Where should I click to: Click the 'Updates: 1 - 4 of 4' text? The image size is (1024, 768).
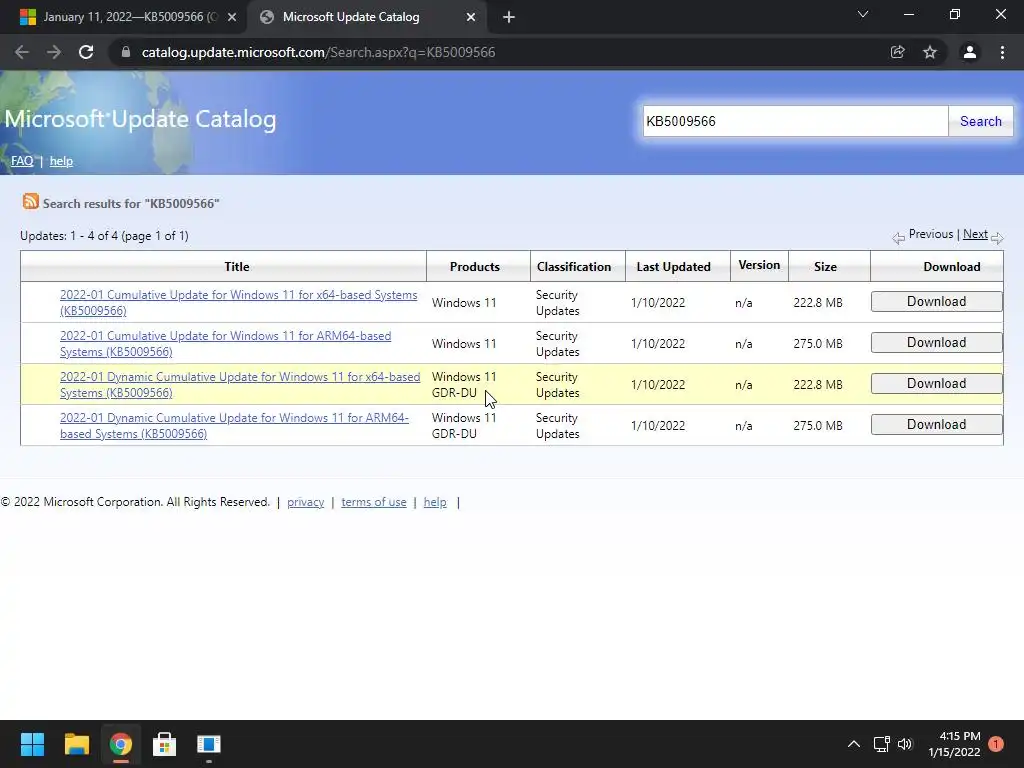[104, 236]
